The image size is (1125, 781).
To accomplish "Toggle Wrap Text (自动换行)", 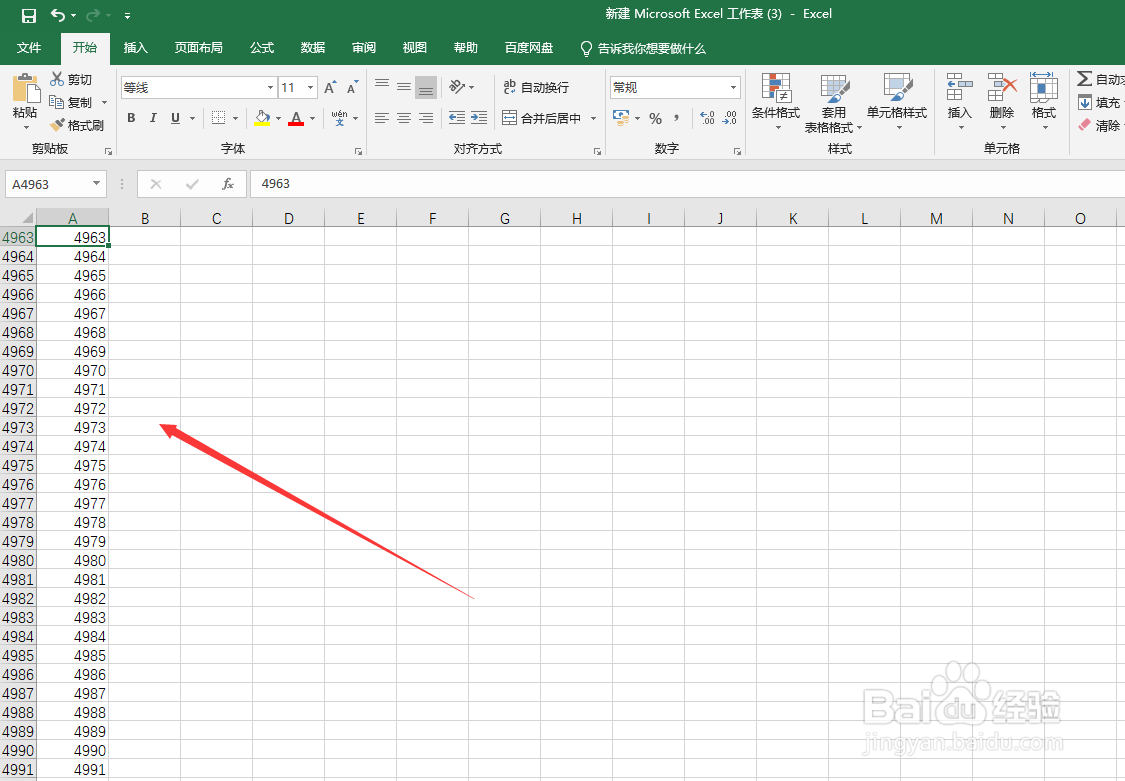I will [x=536, y=87].
